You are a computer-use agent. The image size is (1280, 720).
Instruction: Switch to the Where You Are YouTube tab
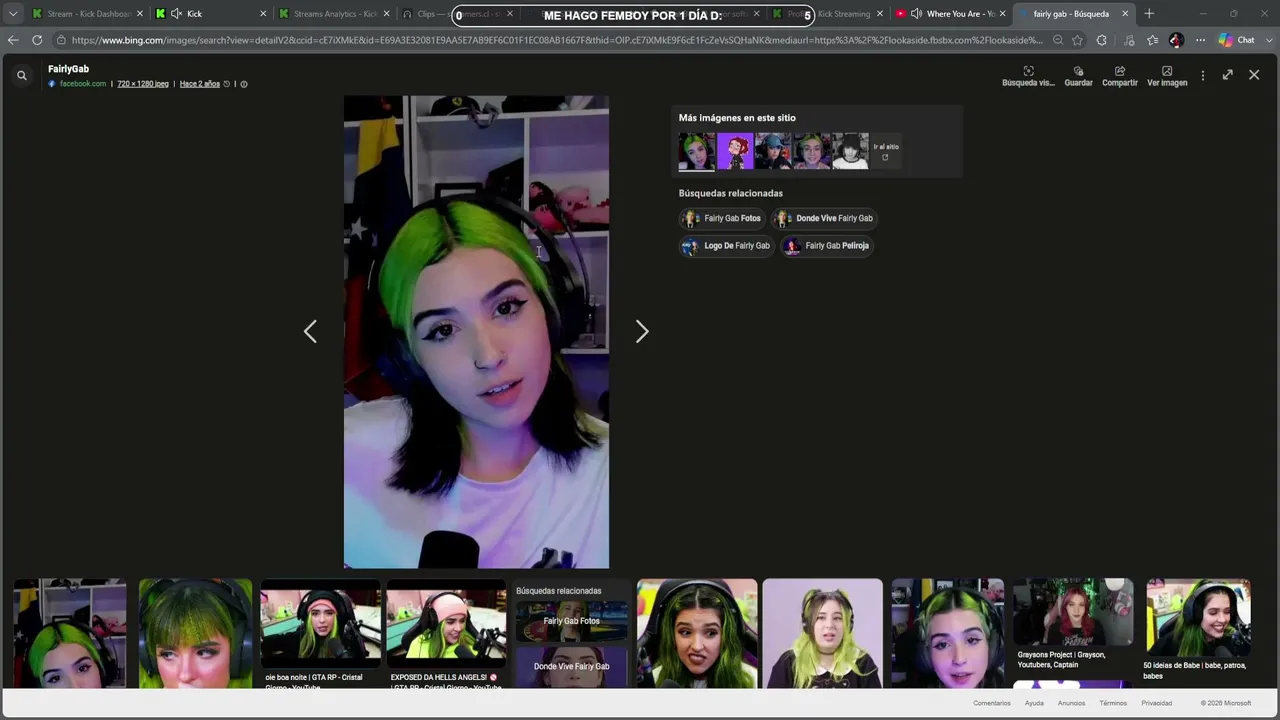coord(952,14)
